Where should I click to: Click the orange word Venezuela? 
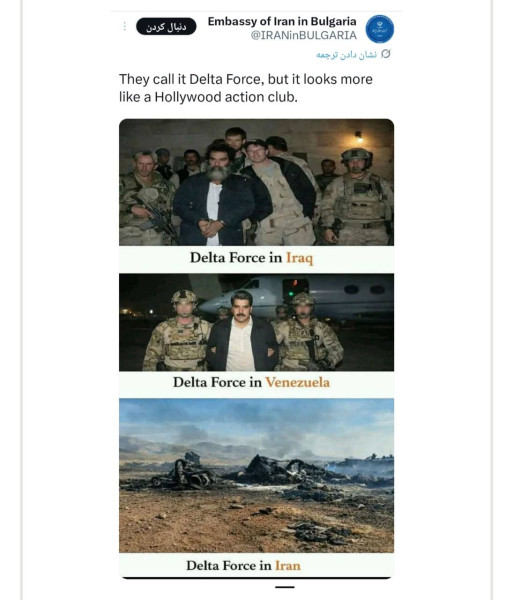(x=298, y=382)
